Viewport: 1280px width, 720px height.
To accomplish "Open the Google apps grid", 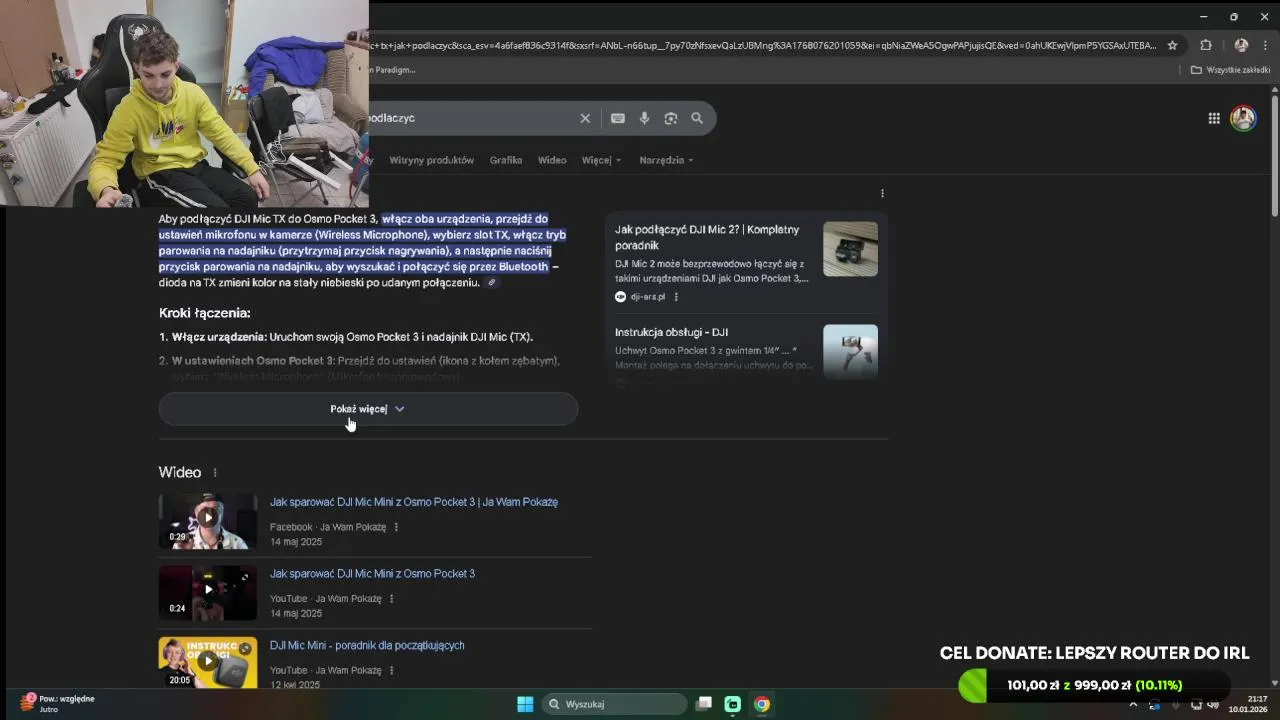I will point(1214,118).
